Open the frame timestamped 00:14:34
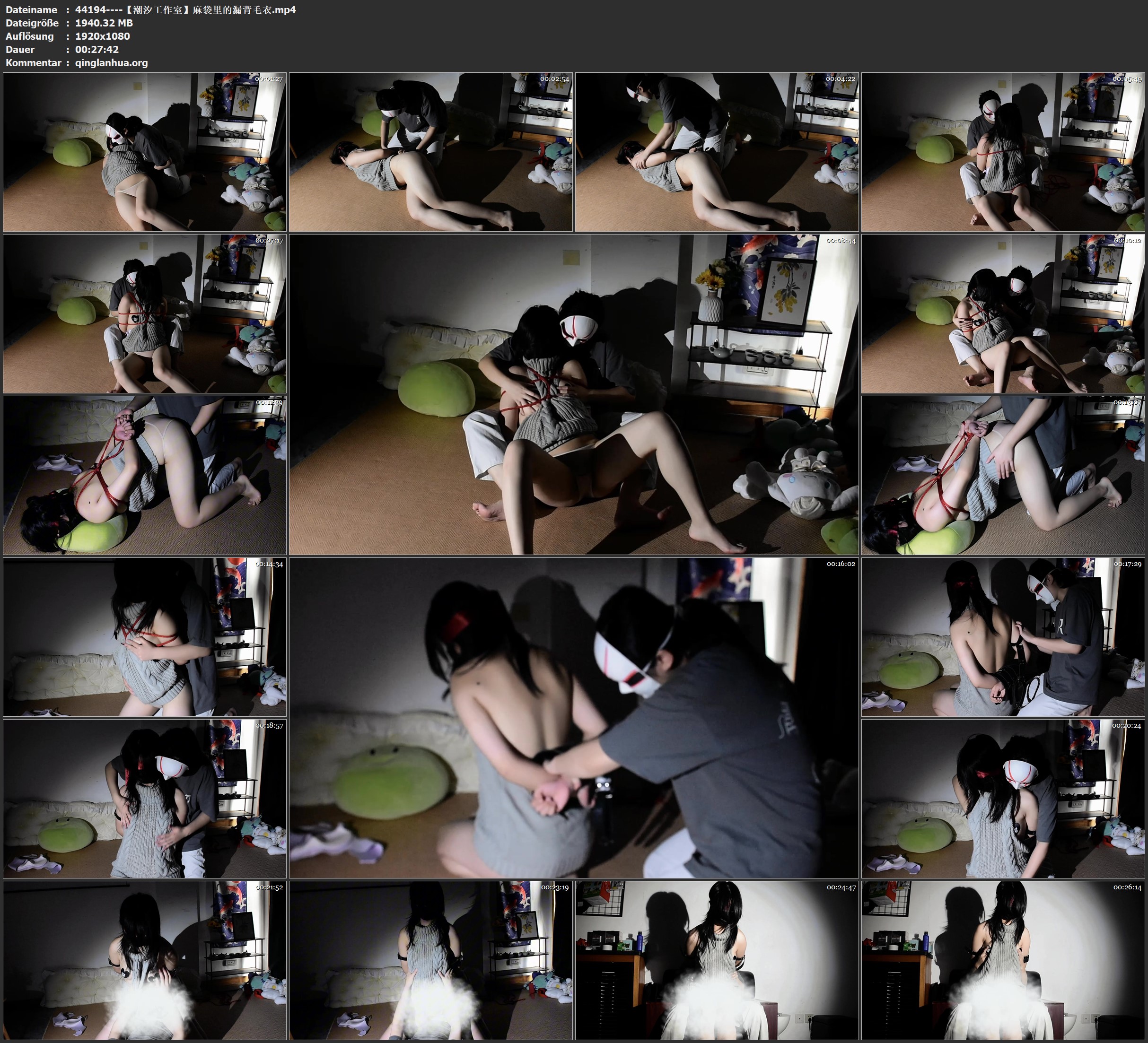 pos(145,637)
